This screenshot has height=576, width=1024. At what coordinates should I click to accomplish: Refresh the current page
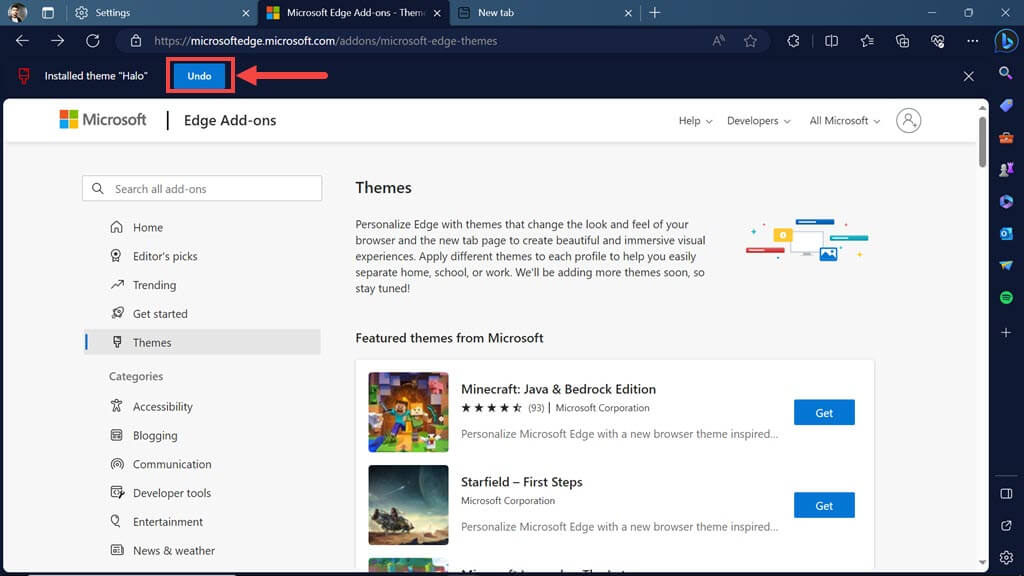pos(93,40)
